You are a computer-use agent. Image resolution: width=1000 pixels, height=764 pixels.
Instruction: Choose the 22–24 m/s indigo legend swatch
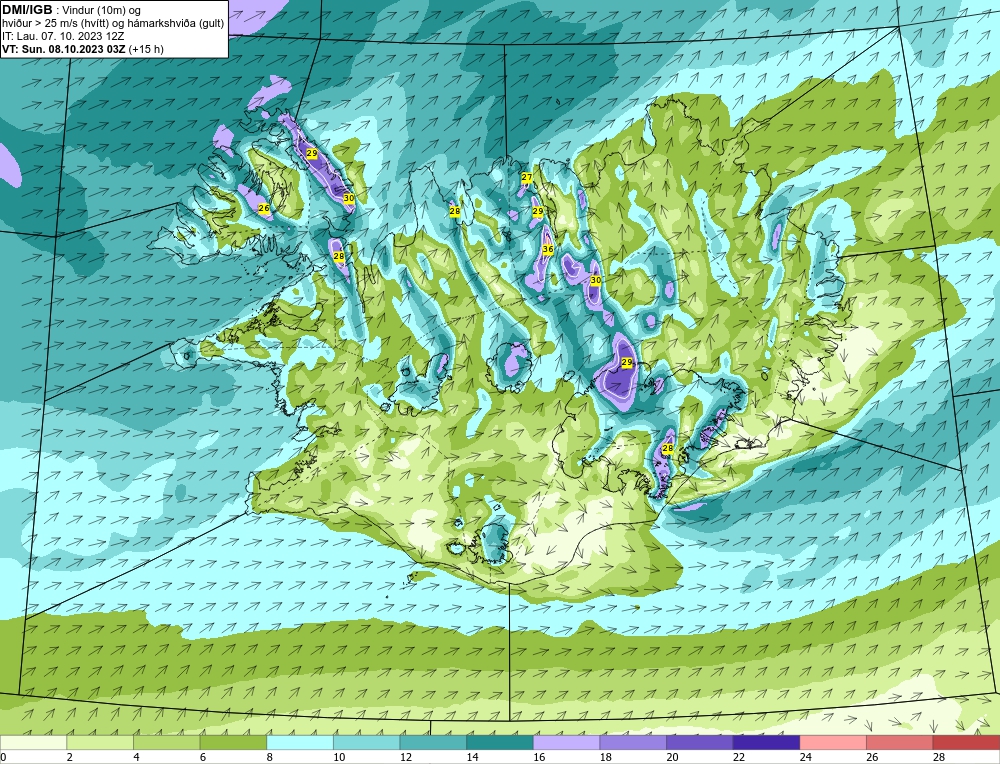pos(767,742)
